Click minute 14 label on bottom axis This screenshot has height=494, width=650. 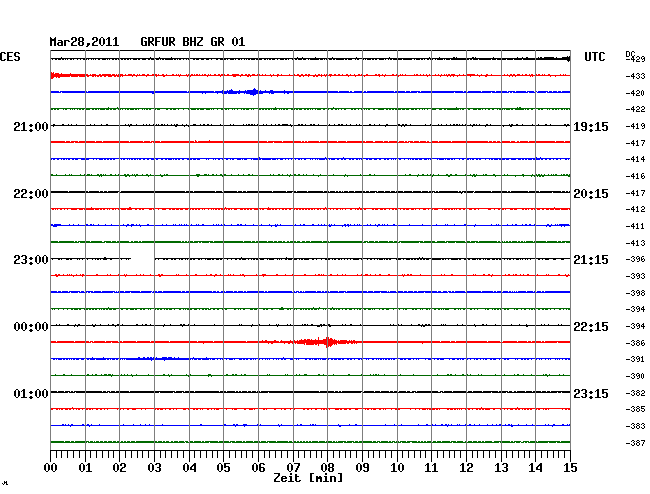click(535, 468)
